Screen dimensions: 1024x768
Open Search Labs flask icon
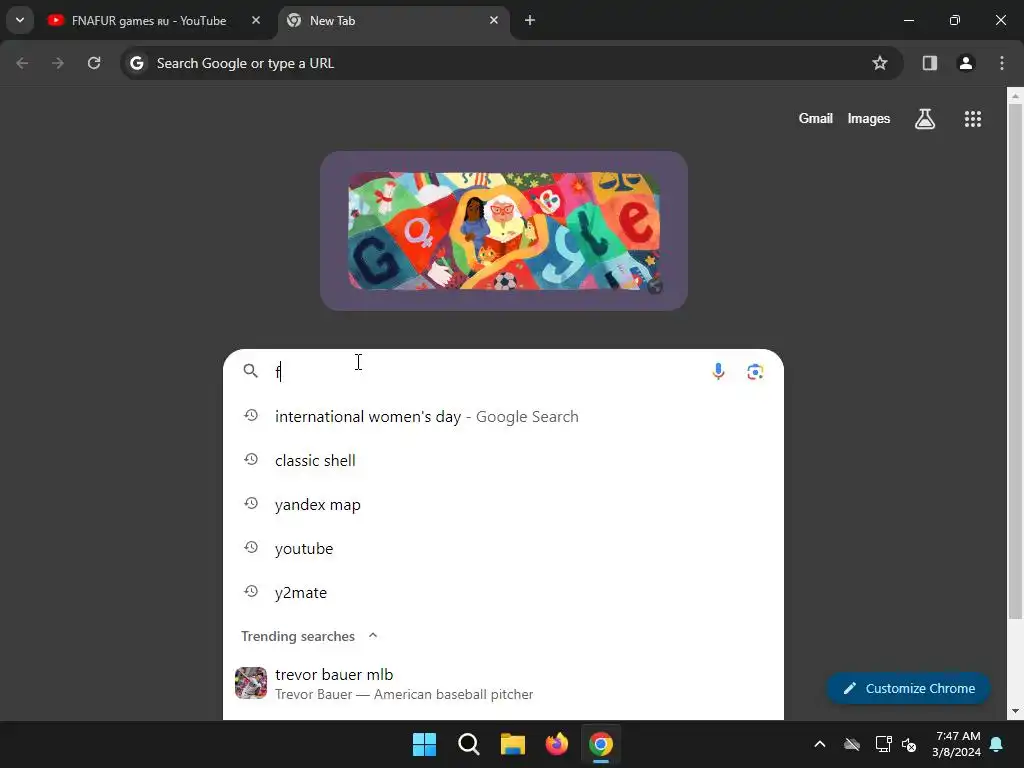coord(925,119)
